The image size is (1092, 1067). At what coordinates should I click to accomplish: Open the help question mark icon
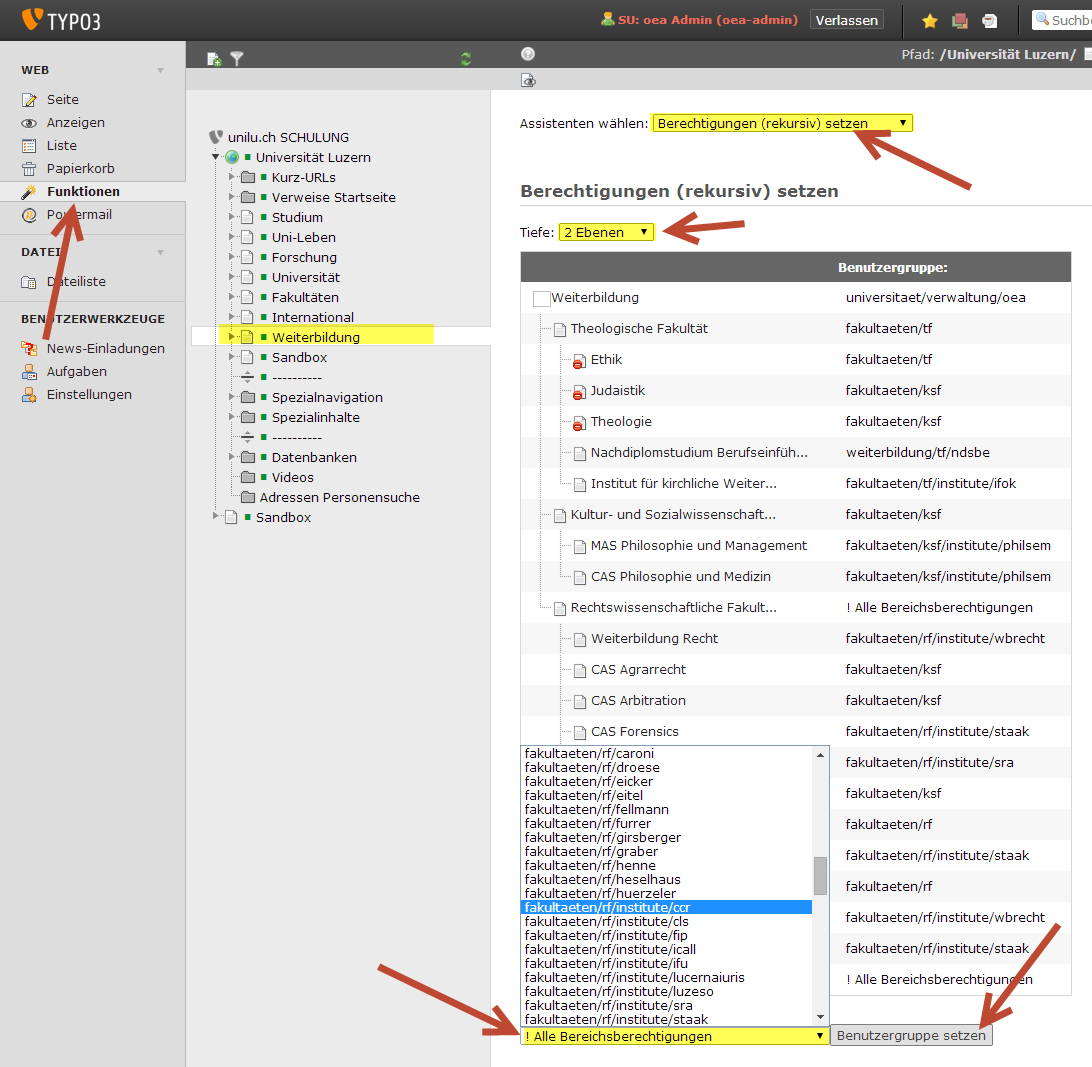(x=528, y=54)
